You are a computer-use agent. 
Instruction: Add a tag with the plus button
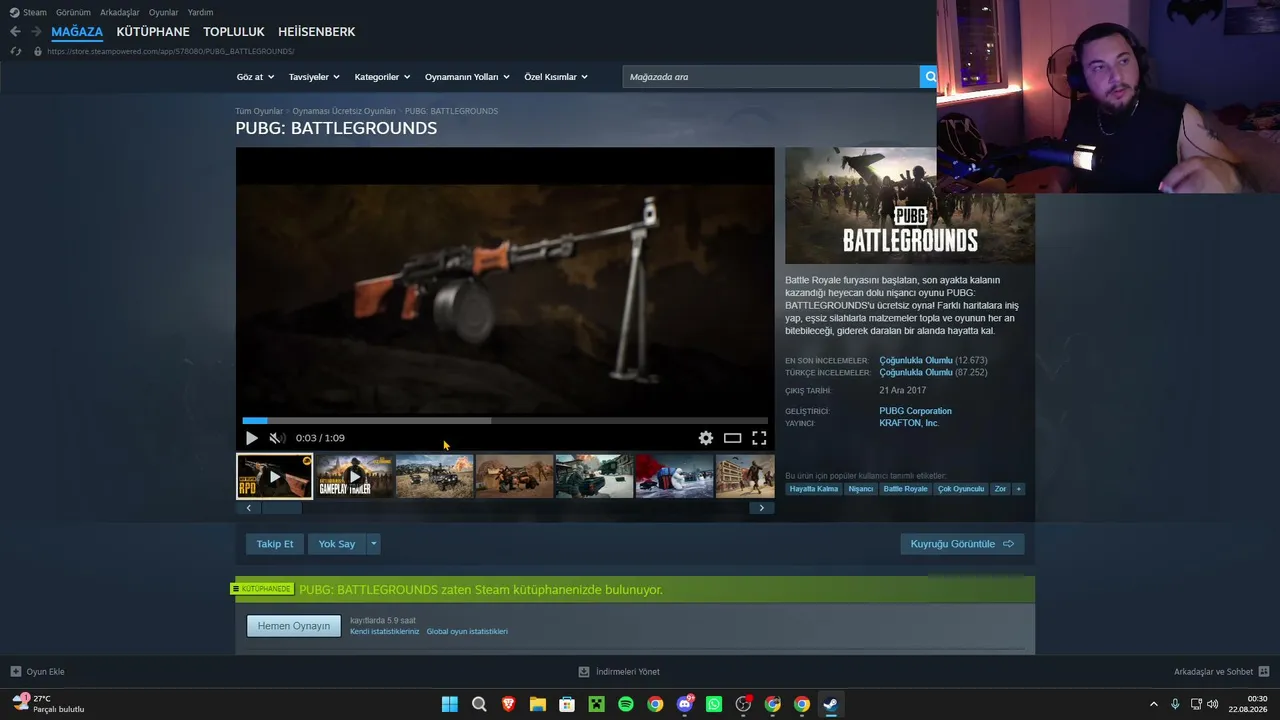(1019, 489)
